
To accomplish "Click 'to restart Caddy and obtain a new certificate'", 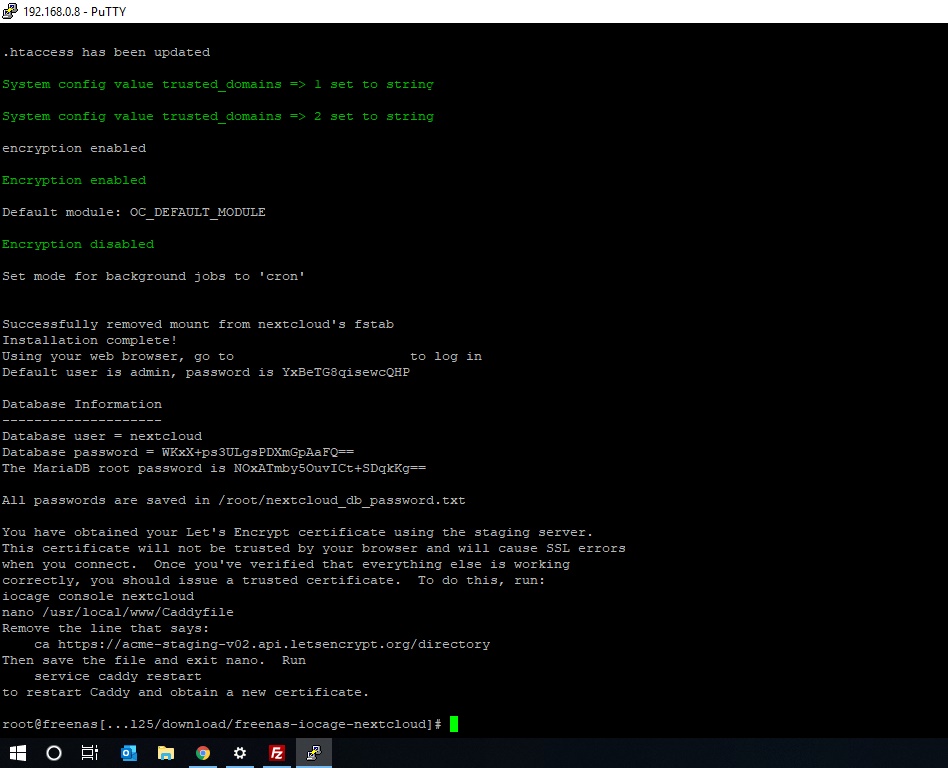I will [186, 692].
